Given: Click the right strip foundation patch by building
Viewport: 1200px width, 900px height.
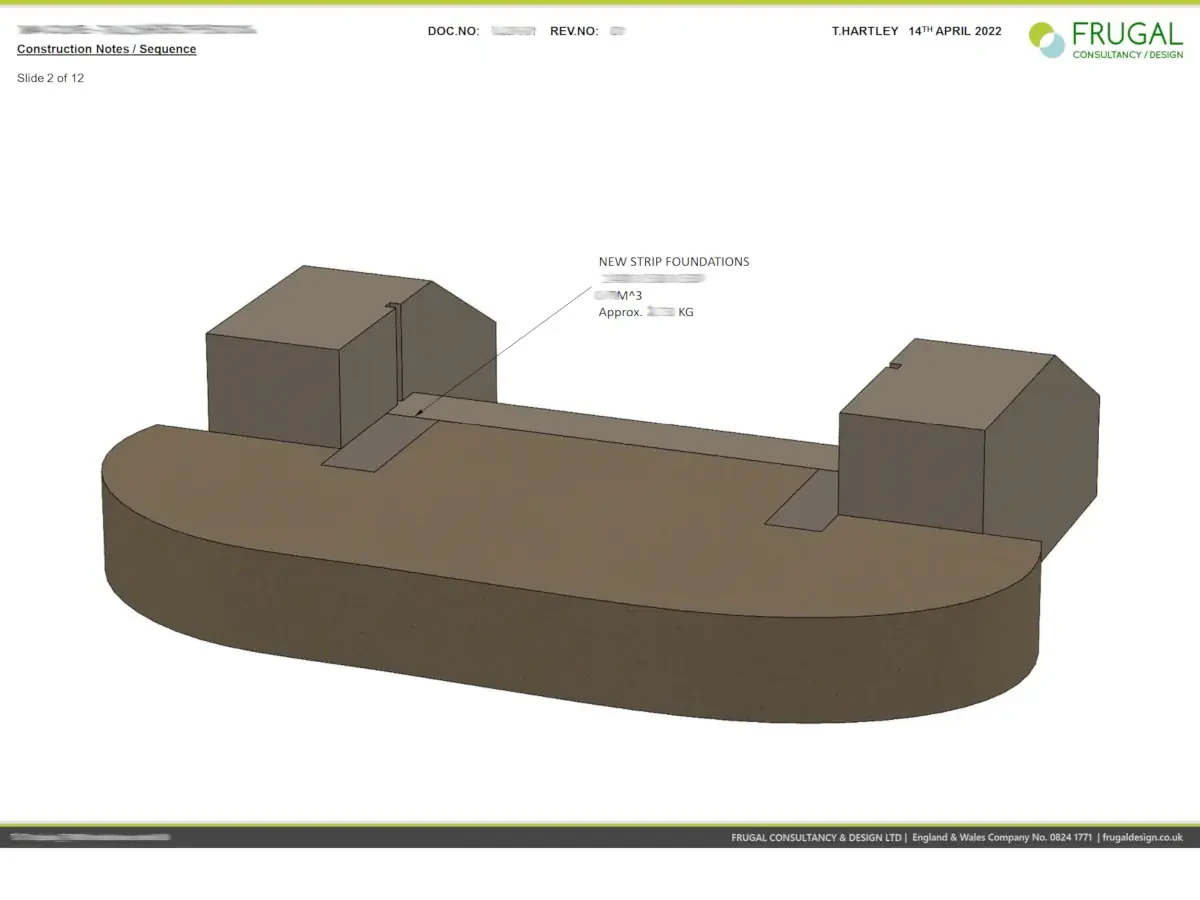Looking at the screenshot, I should (x=805, y=500).
